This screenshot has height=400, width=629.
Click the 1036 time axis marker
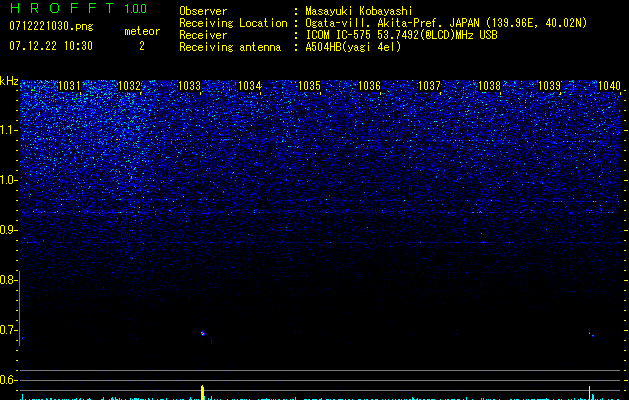pos(369,86)
